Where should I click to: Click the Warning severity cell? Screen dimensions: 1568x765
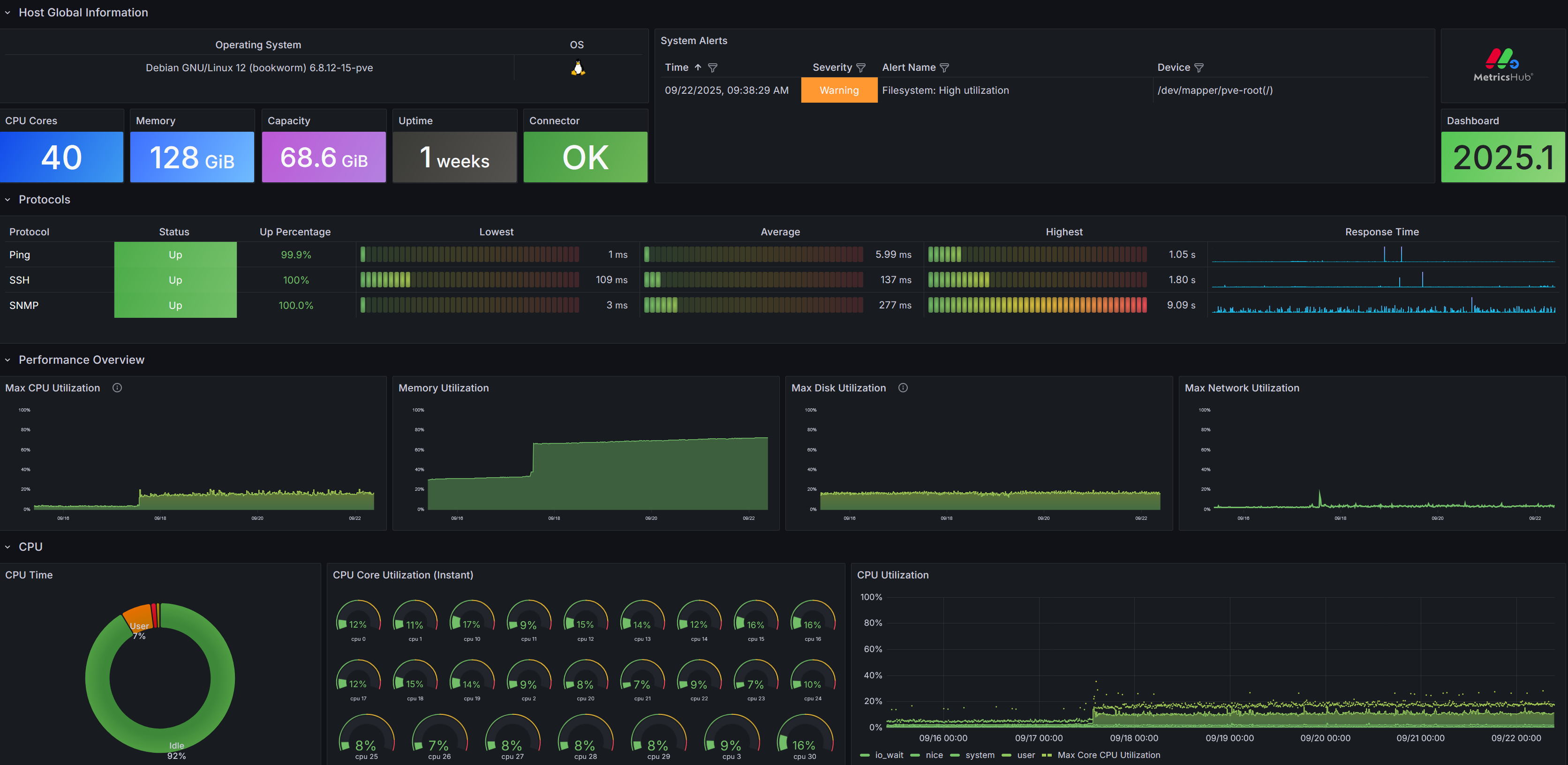pyautogui.click(x=839, y=90)
